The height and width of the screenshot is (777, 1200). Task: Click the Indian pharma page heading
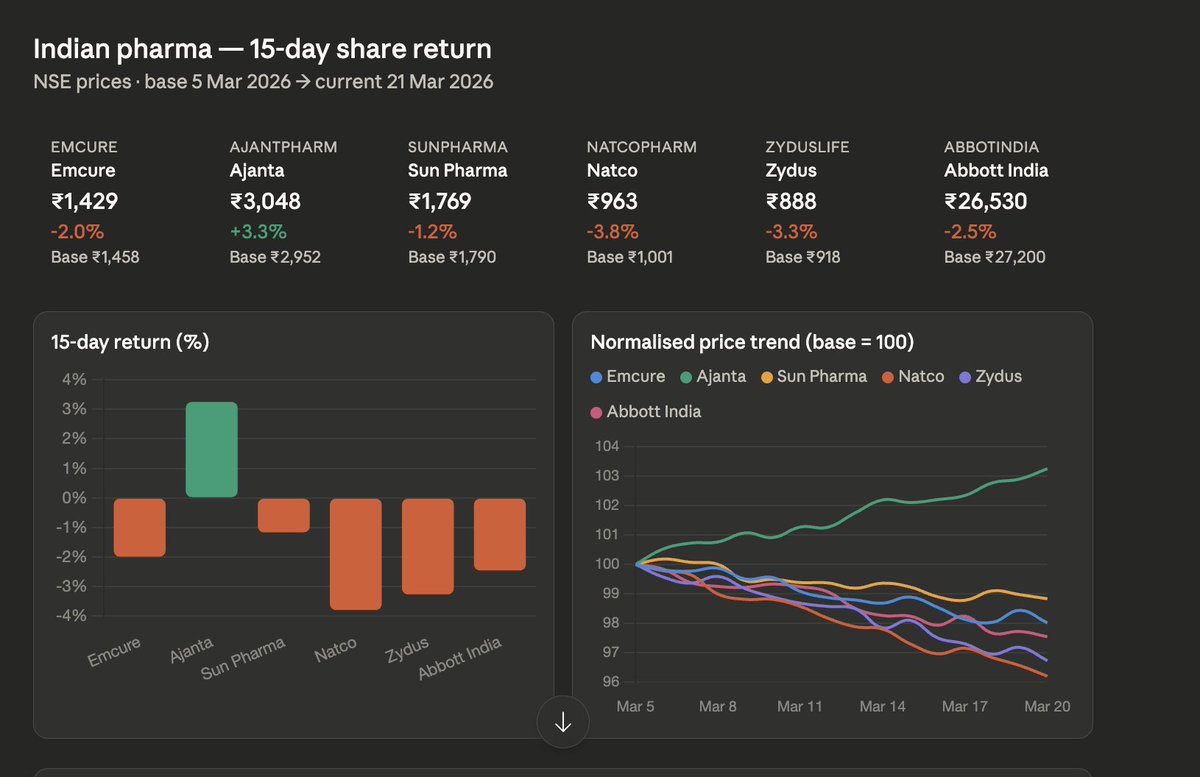click(263, 49)
